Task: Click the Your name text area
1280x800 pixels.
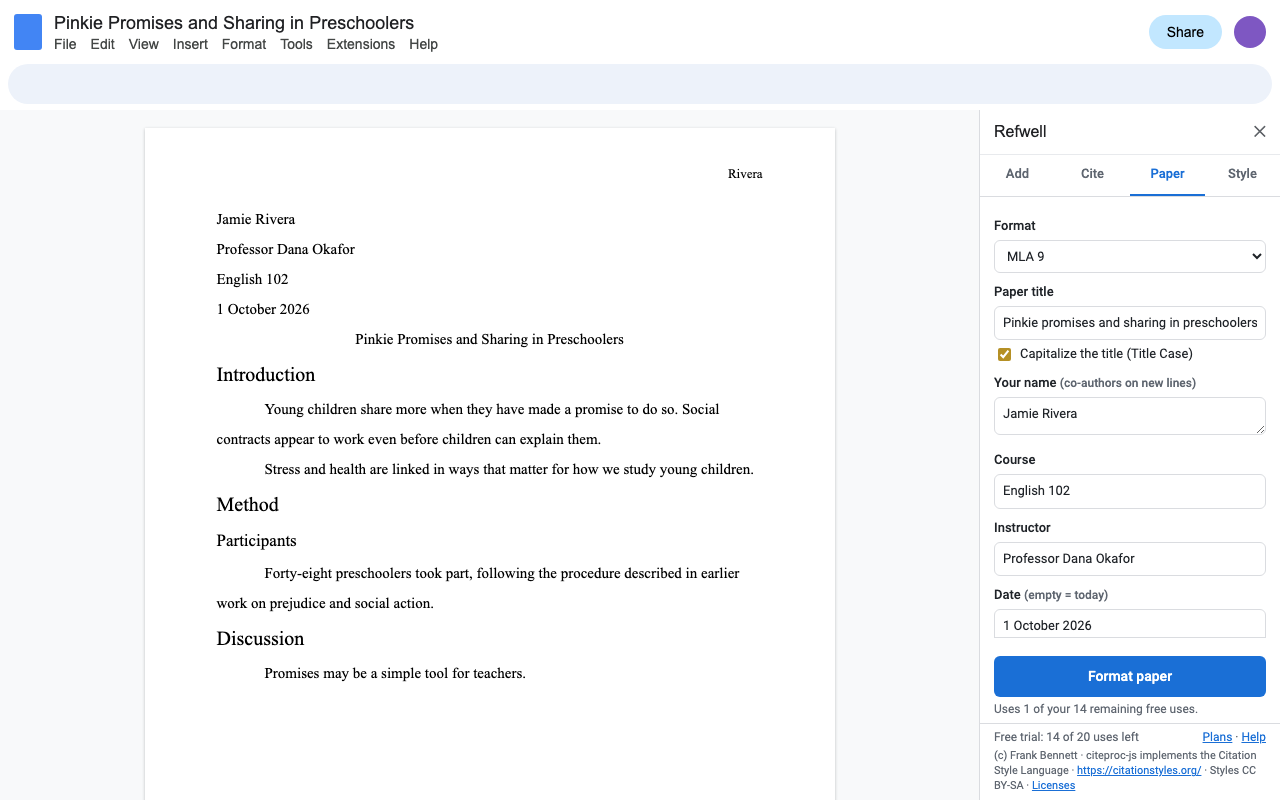Action: click(1130, 416)
